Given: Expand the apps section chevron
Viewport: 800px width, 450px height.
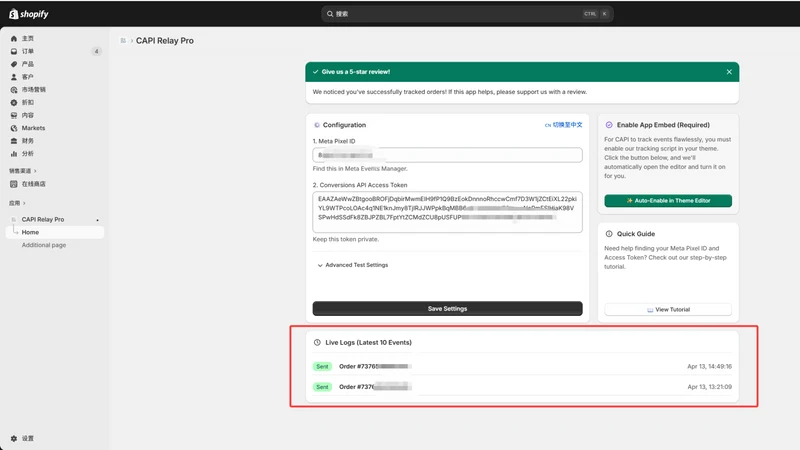Looking at the screenshot, I should coord(24,203).
